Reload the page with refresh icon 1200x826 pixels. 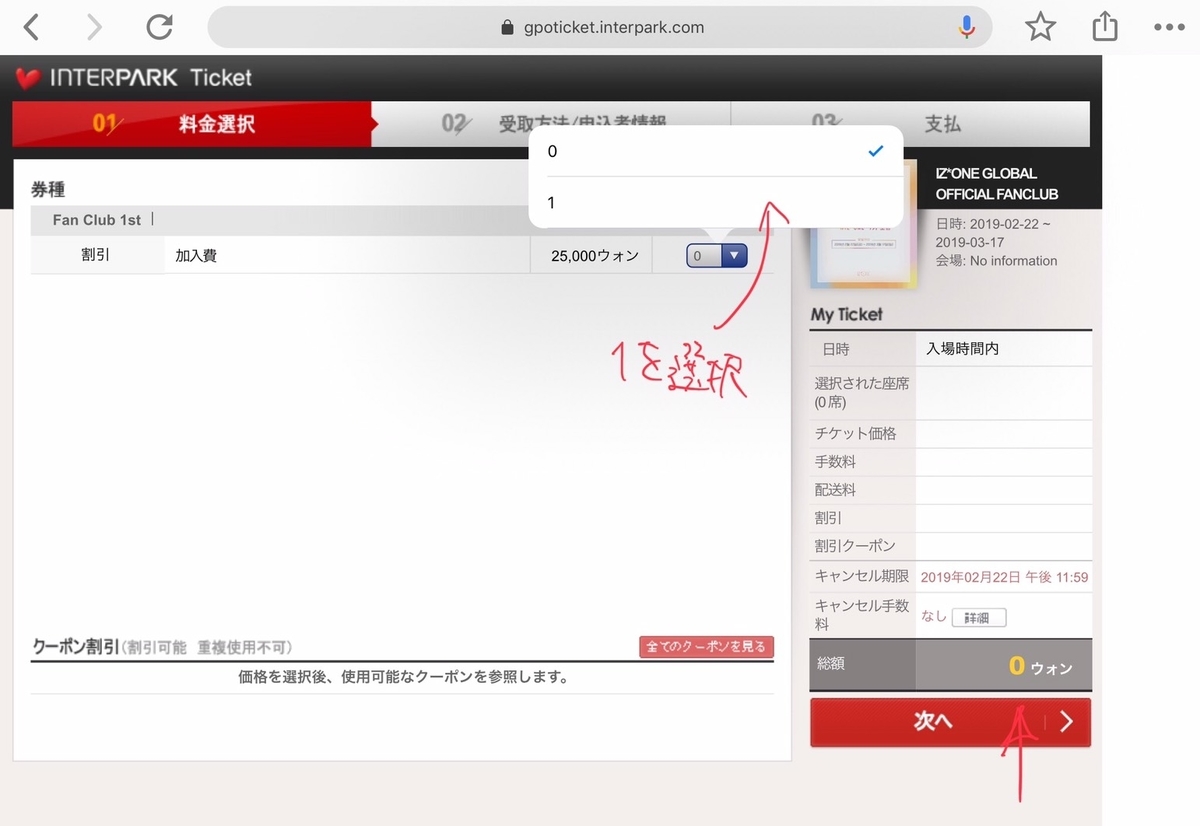[160, 27]
